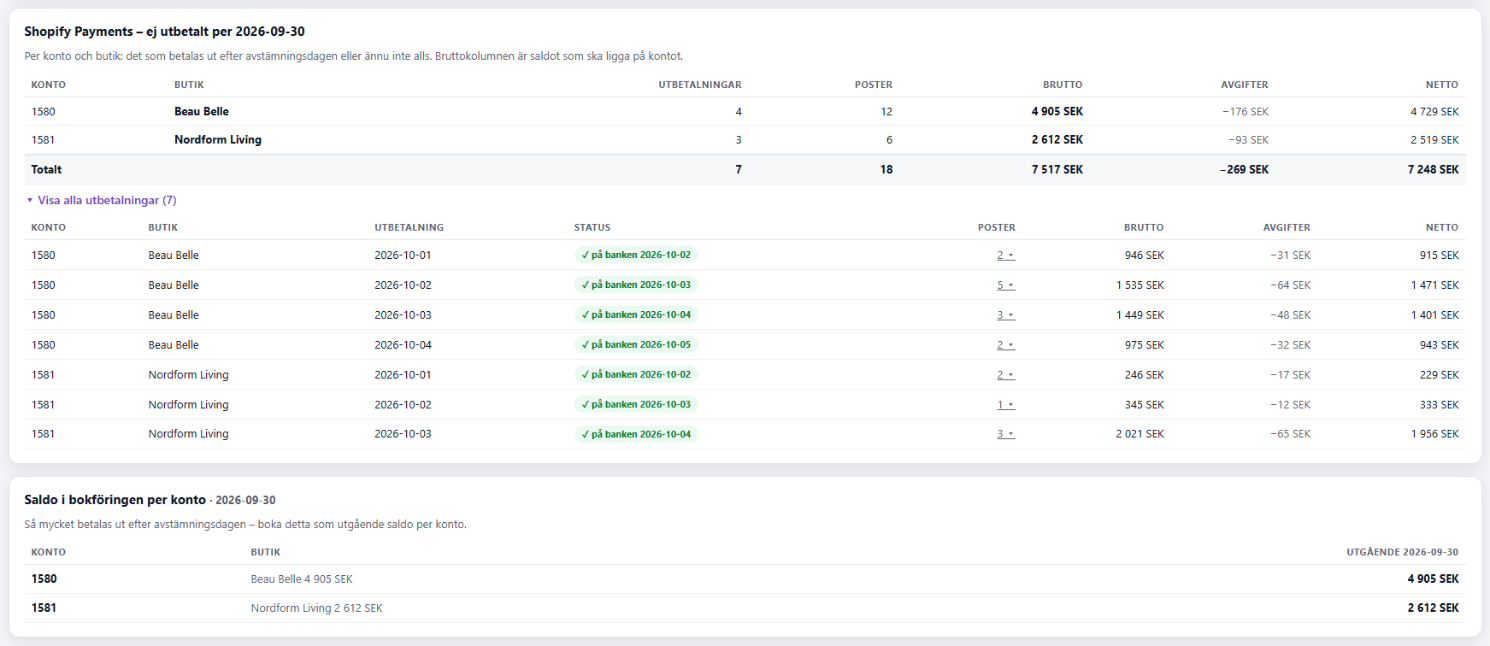
Task: Select the total fees value "−269 SEK"
Action: pos(1244,170)
